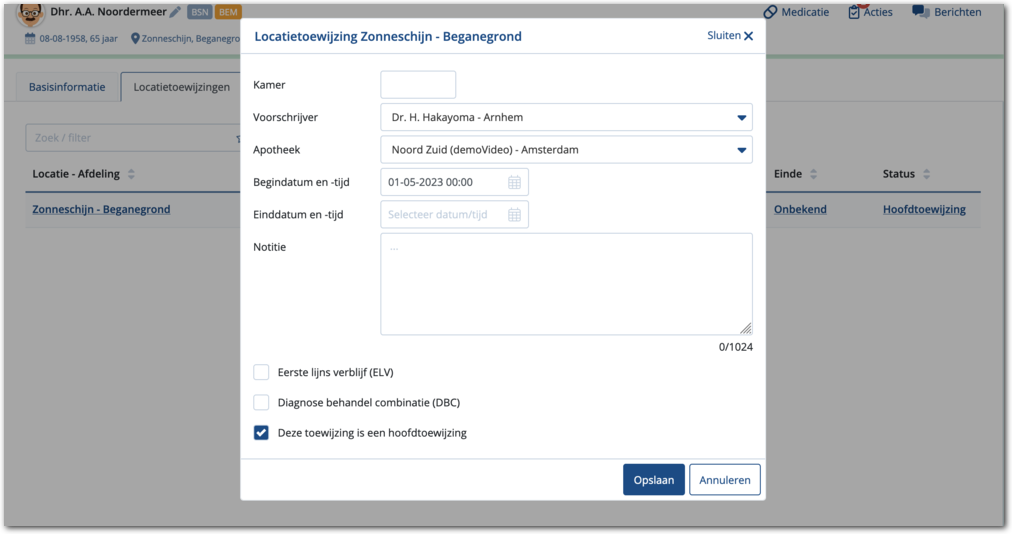
Task: Click the pencil edit icon beside patient name
Action: [x=176, y=12]
